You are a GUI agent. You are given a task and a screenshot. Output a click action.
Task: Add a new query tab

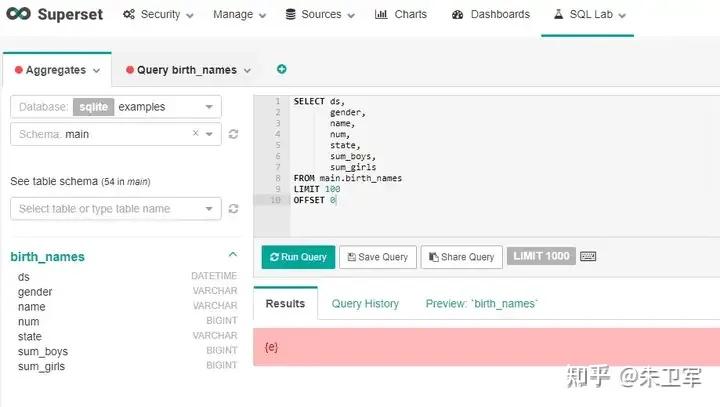[282, 69]
